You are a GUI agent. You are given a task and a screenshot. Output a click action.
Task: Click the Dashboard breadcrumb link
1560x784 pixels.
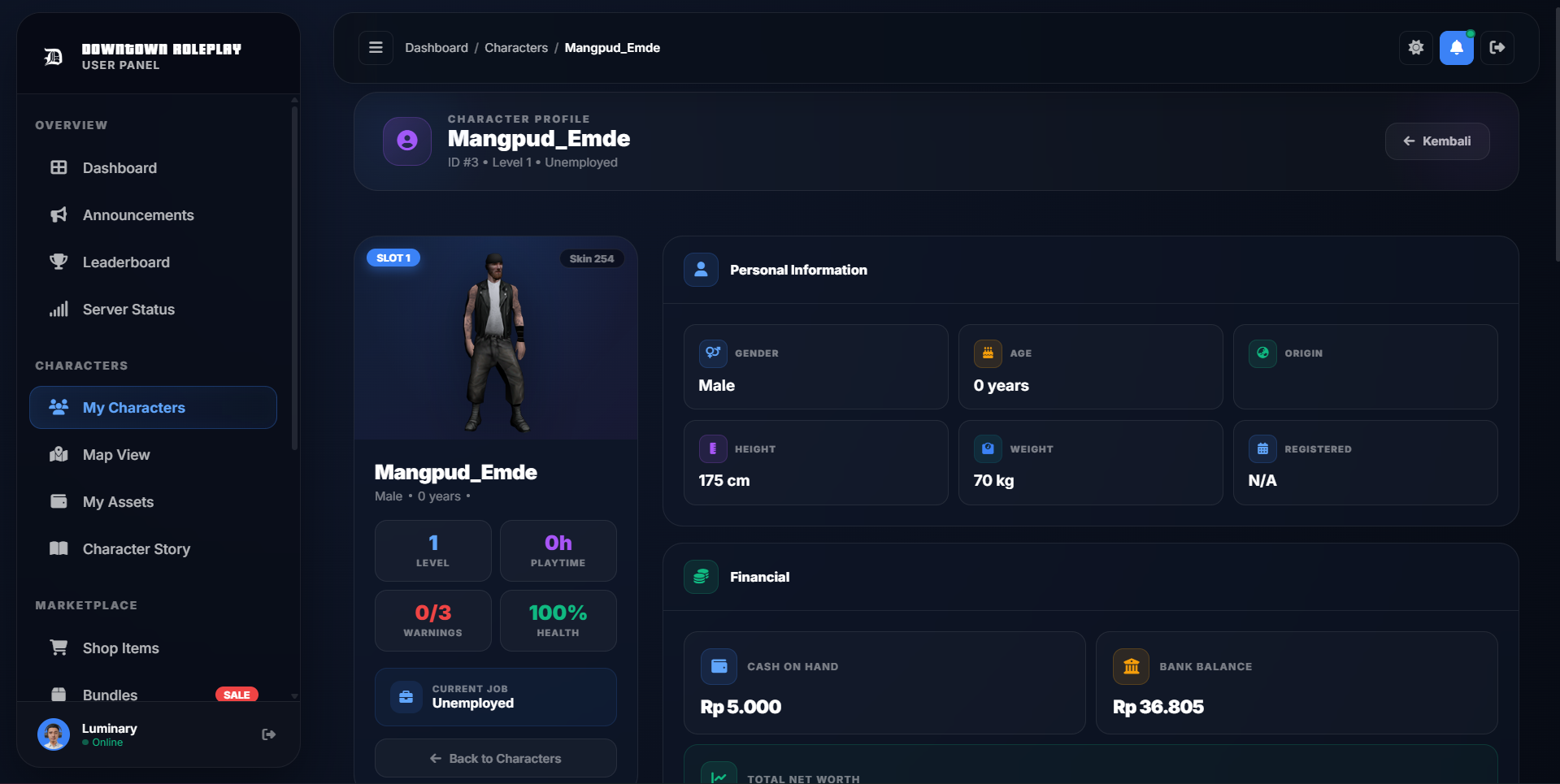(437, 48)
